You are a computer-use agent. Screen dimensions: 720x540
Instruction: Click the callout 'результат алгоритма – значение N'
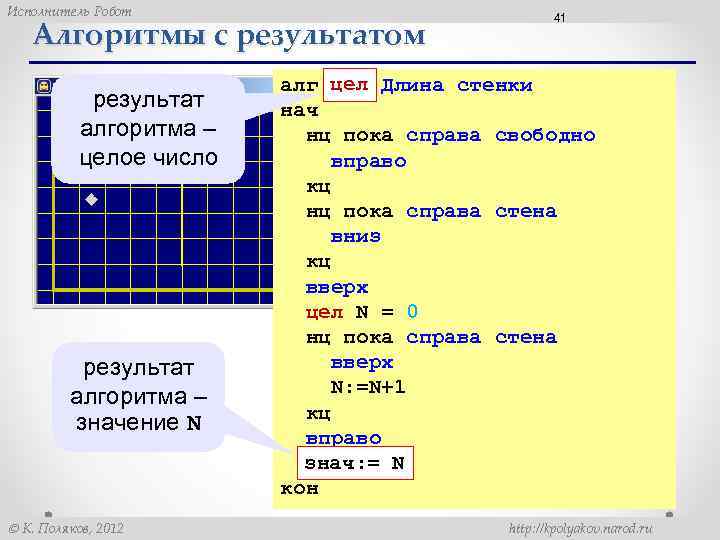[x=138, y=396]
